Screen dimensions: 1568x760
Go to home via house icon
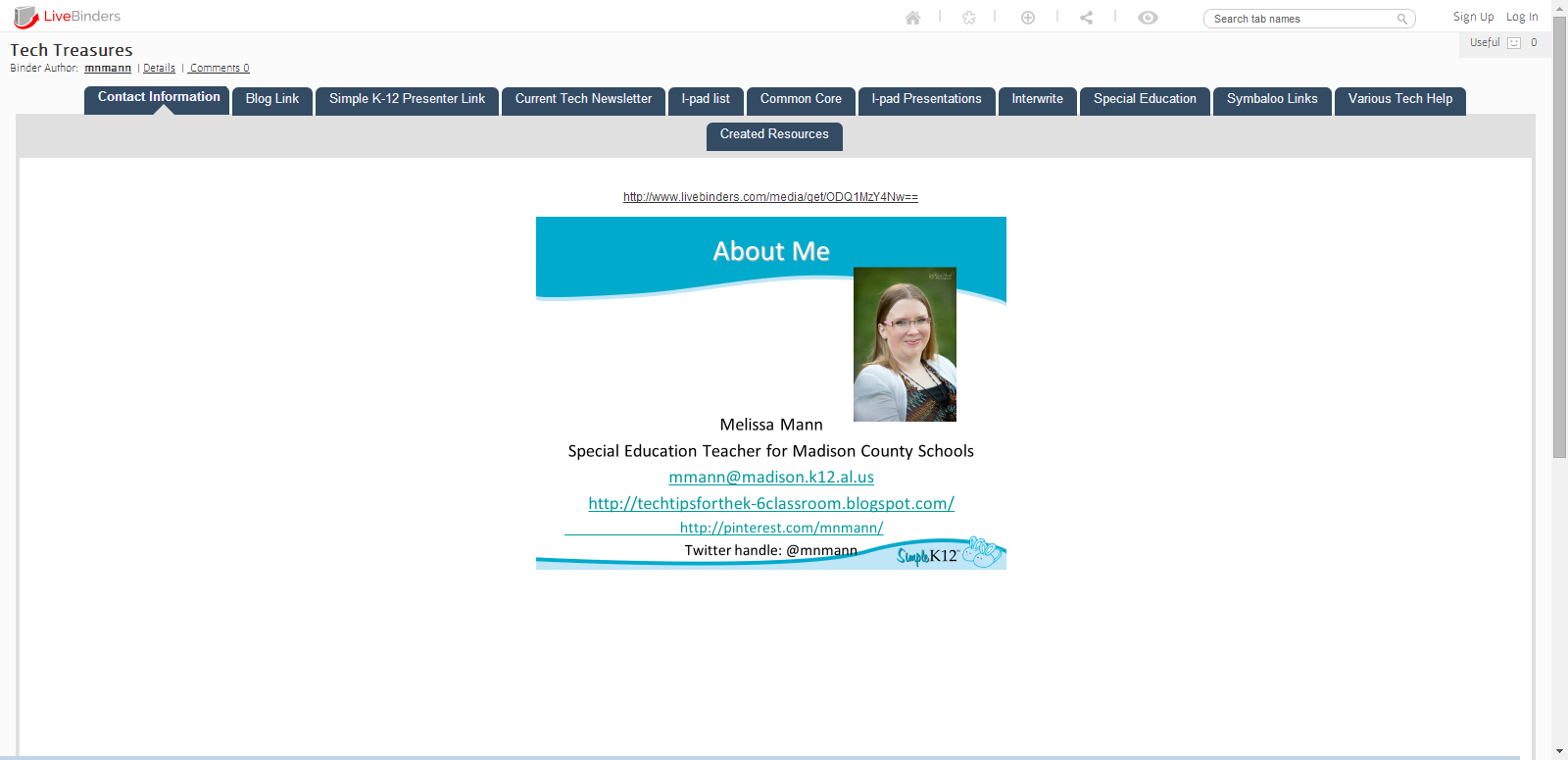912,18
